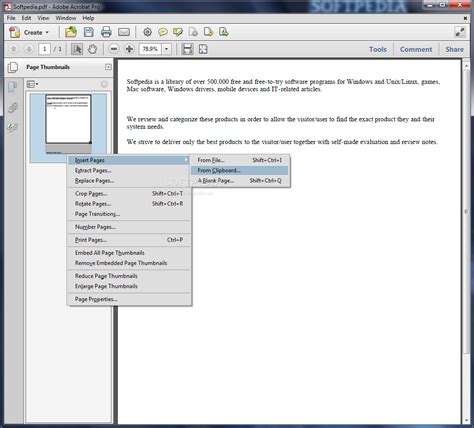Screen dimensions: 474x428
Task: Click the orange page export icon
Action: tap(208, 32)
